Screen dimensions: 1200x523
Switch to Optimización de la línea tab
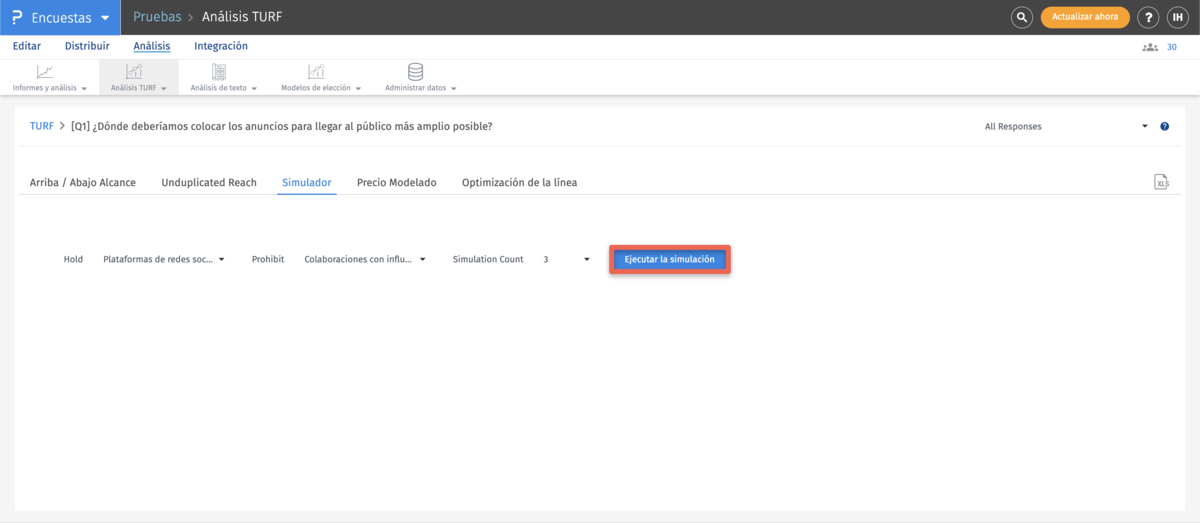point(519,183)
